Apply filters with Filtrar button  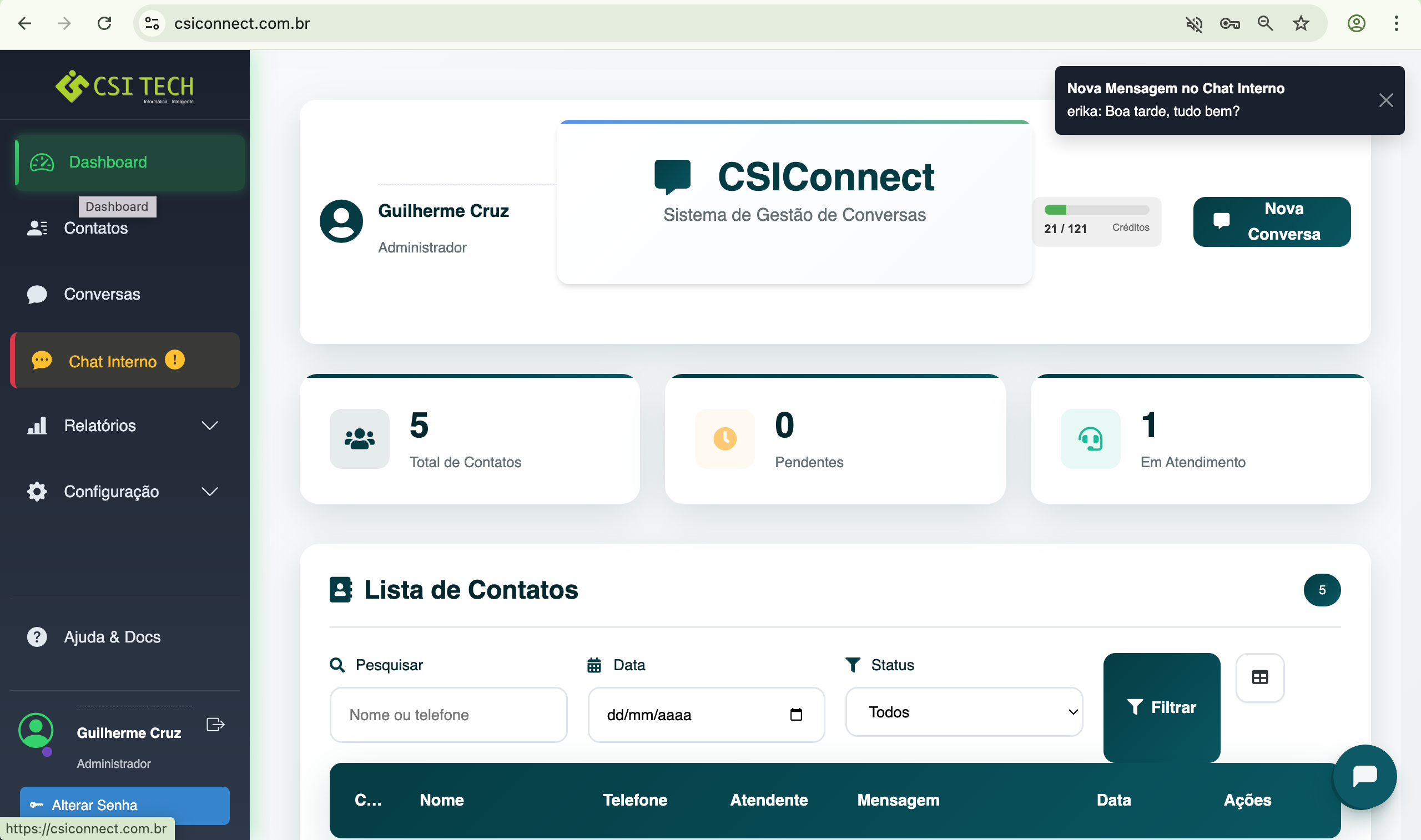1161,707
